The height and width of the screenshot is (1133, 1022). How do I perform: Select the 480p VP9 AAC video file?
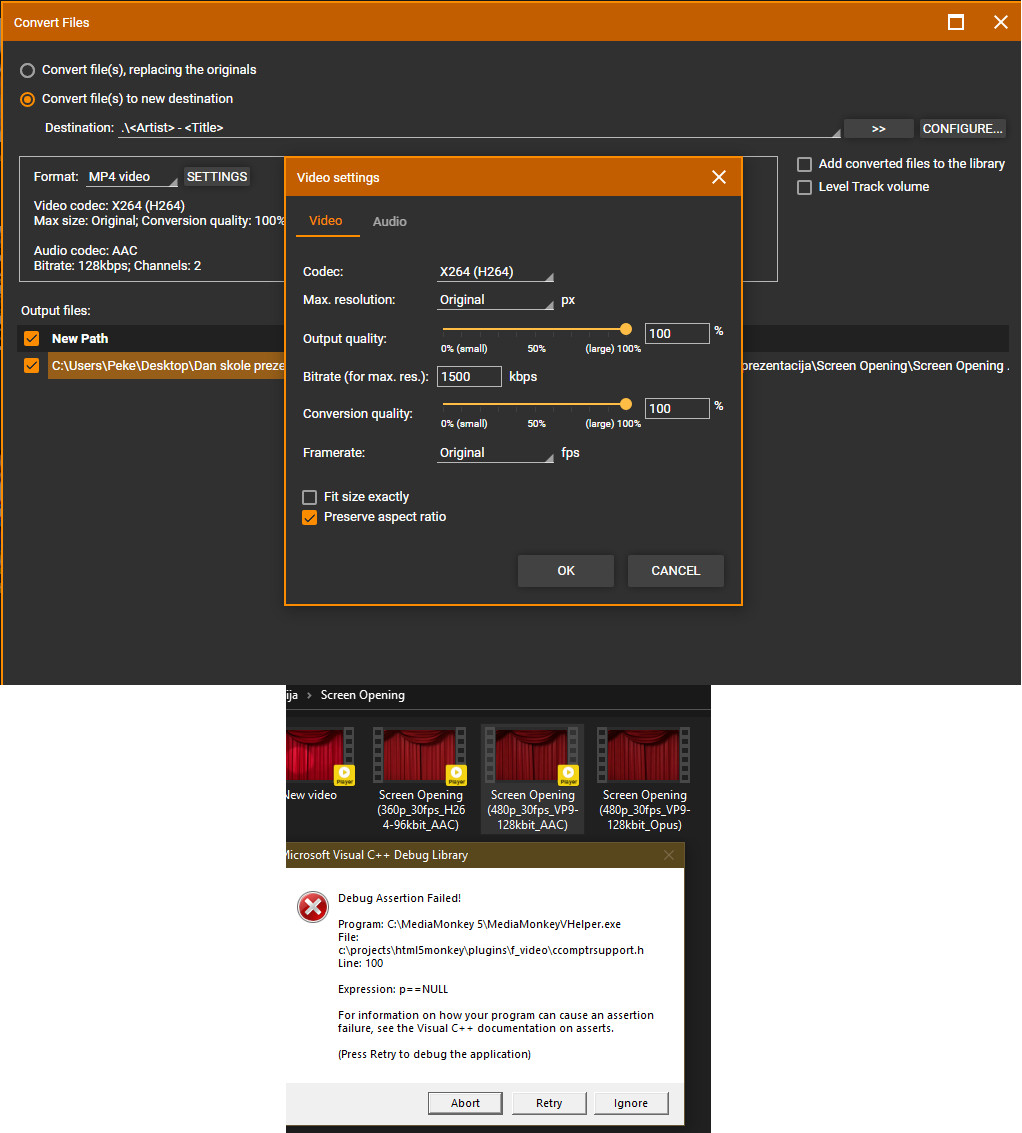532,757
